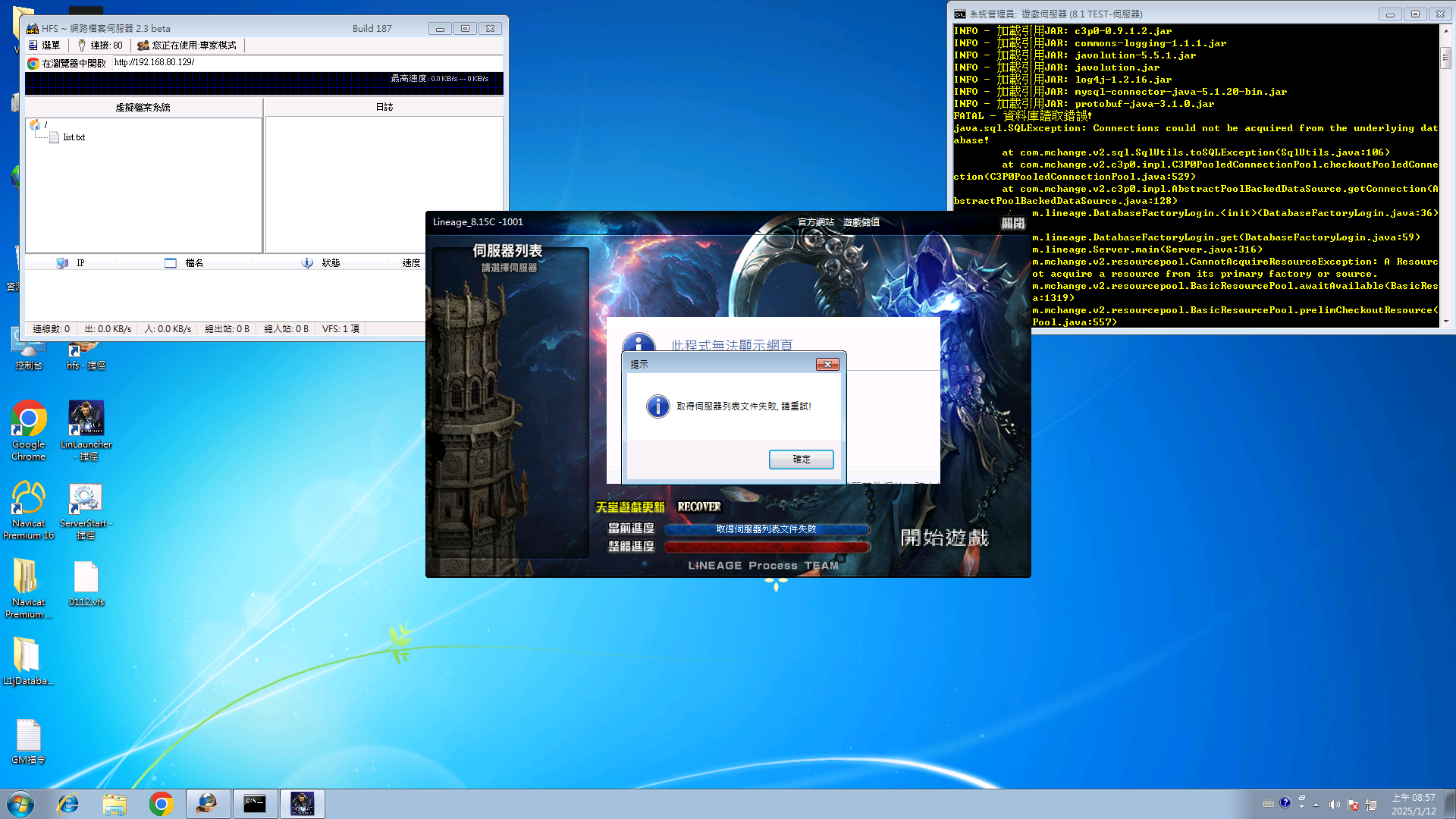
Task: Click the Chrome icon in HFS URL row
Action: coord(33,64)
